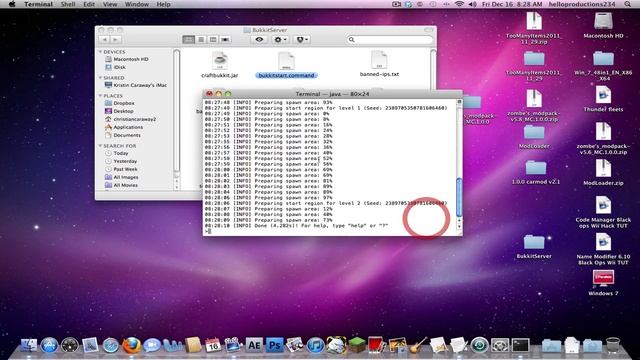Select 1.0.0 carmod v2.1 folder on desktop

535,172
